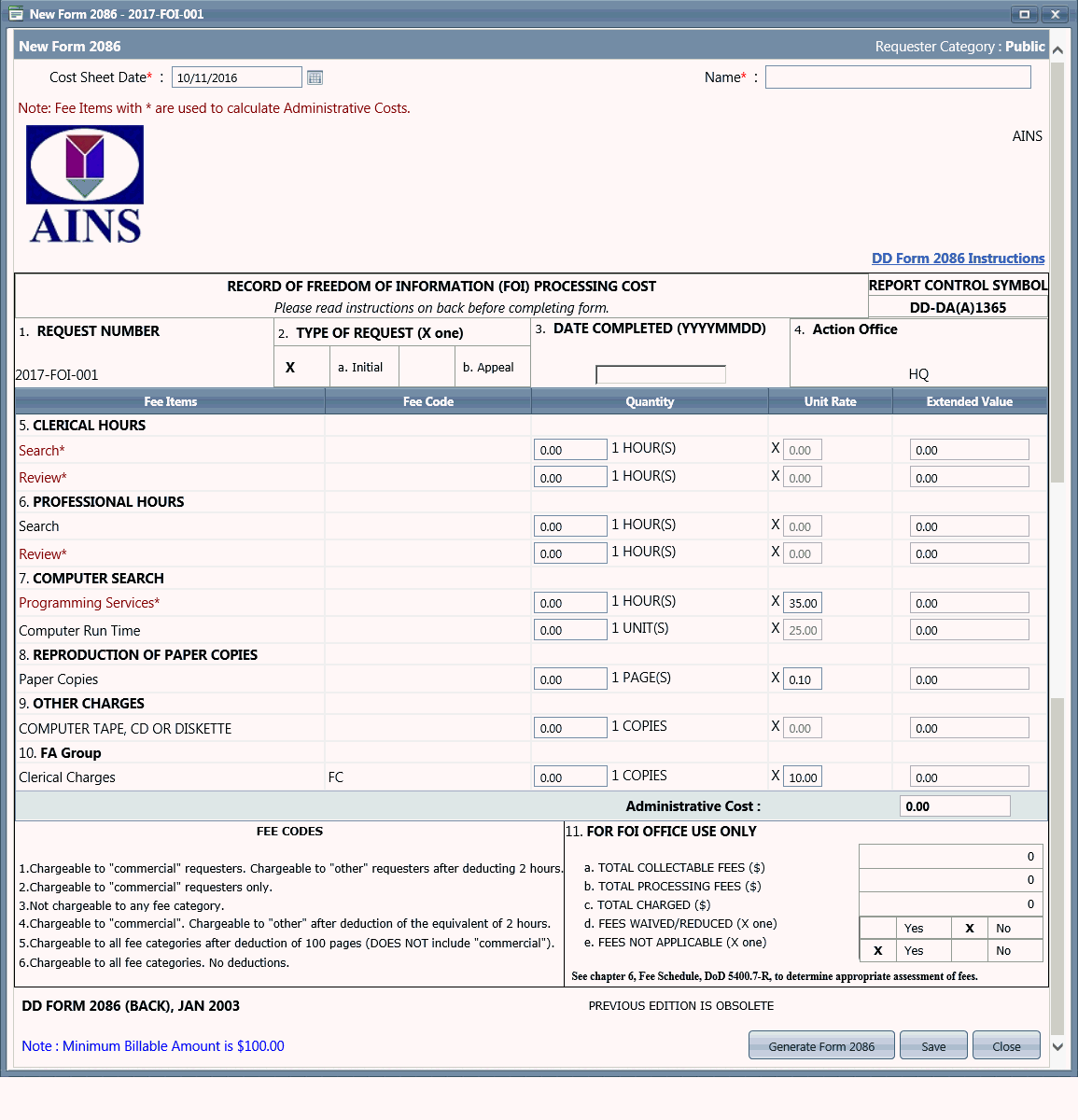Click the form icon in the title bar
Viewport: 1078px width, 1120px height.
click(x=15, y=14)
